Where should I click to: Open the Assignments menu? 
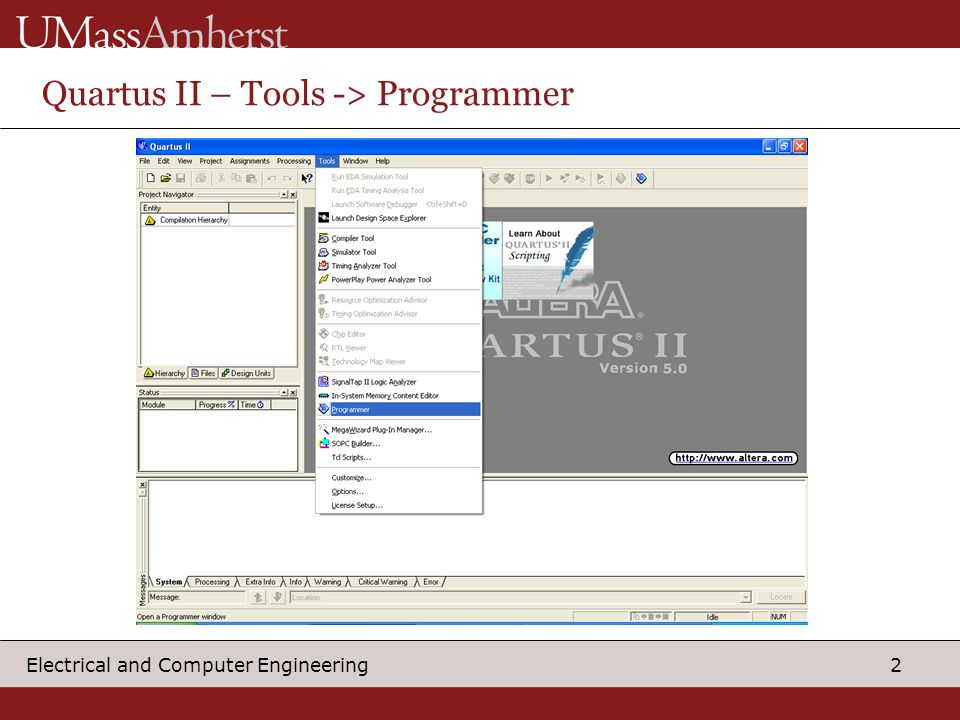coord(249,161)
